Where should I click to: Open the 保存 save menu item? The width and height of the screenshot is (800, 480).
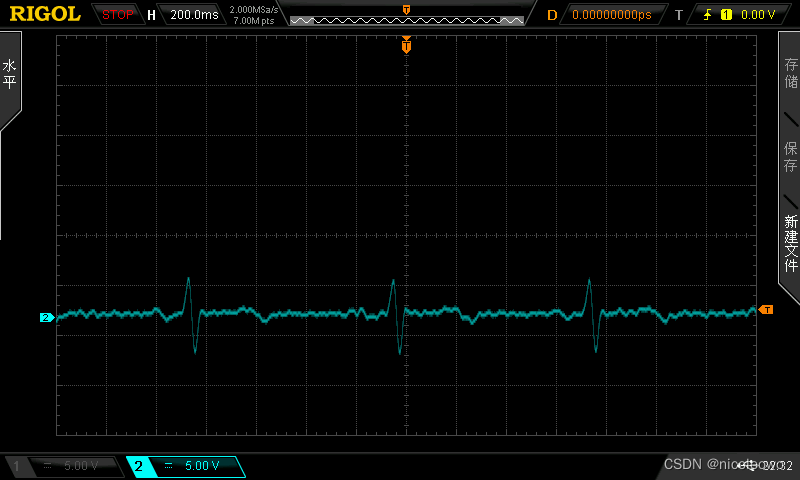point(791,157)
